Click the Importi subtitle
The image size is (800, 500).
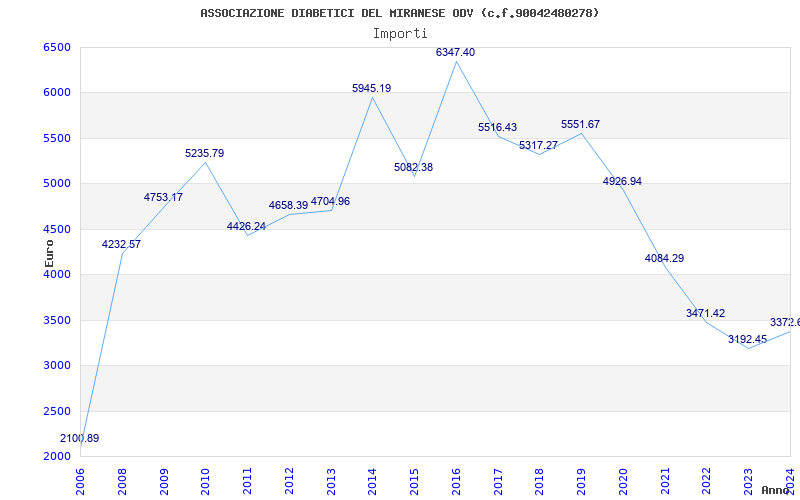pos(400,34)
